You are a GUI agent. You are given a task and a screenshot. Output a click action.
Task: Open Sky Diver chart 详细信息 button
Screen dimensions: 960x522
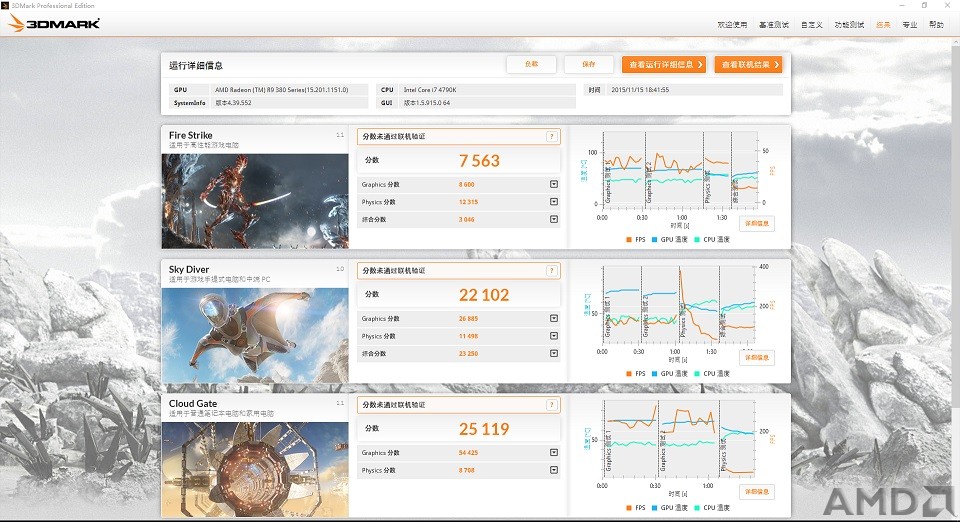point(757,357)
